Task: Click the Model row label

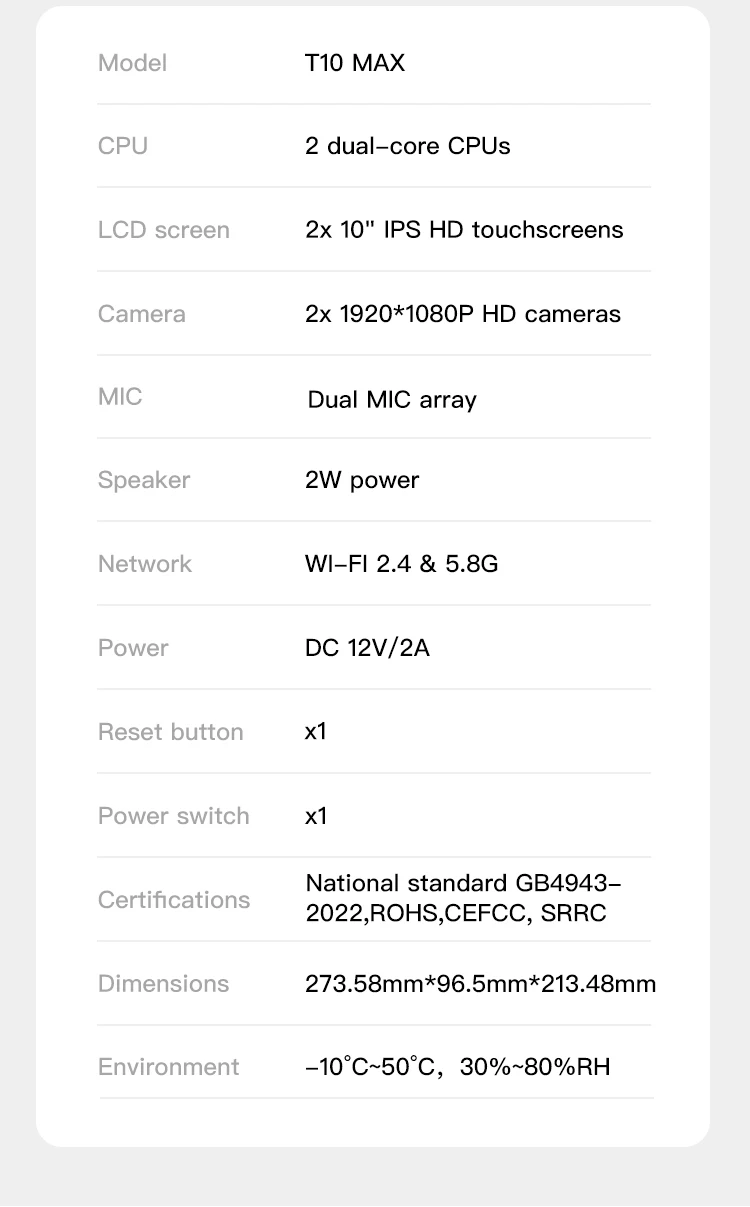Action: pos(132,63)
